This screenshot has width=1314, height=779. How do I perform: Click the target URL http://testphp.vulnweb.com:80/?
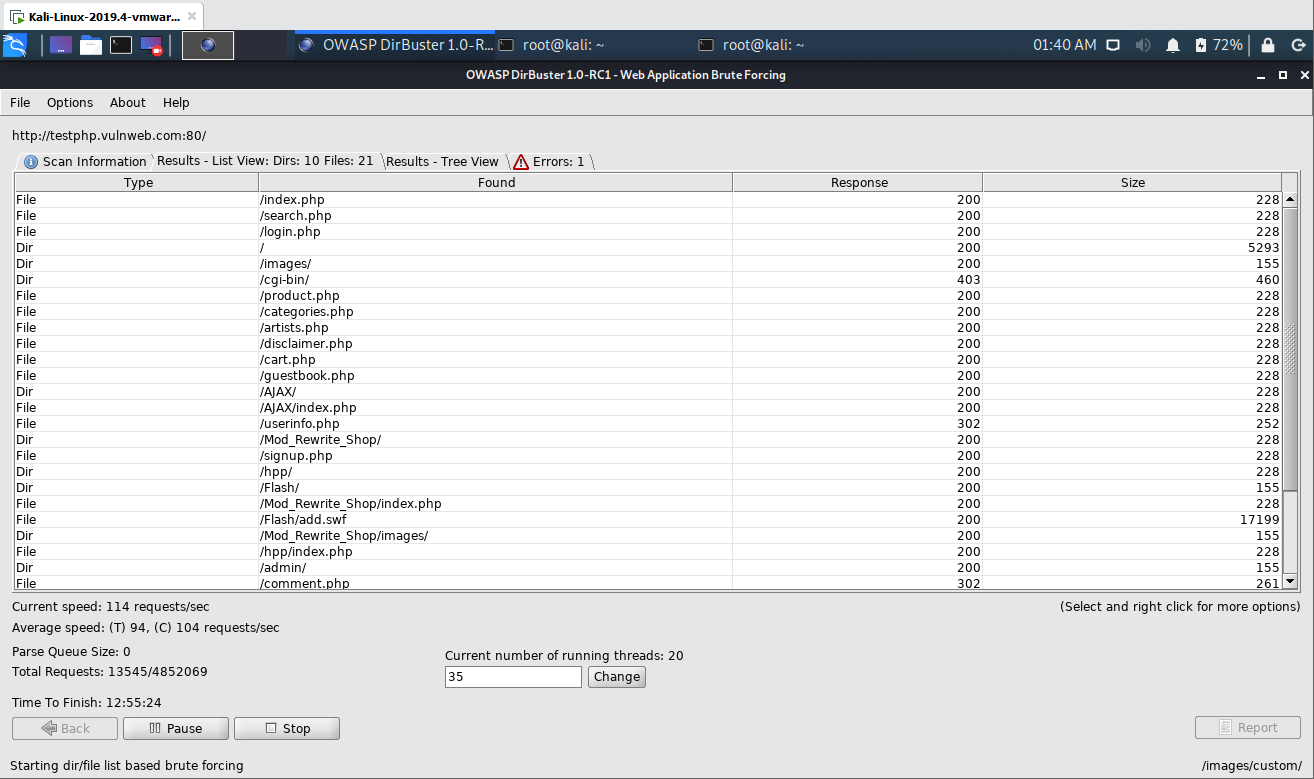coord(109,136)
